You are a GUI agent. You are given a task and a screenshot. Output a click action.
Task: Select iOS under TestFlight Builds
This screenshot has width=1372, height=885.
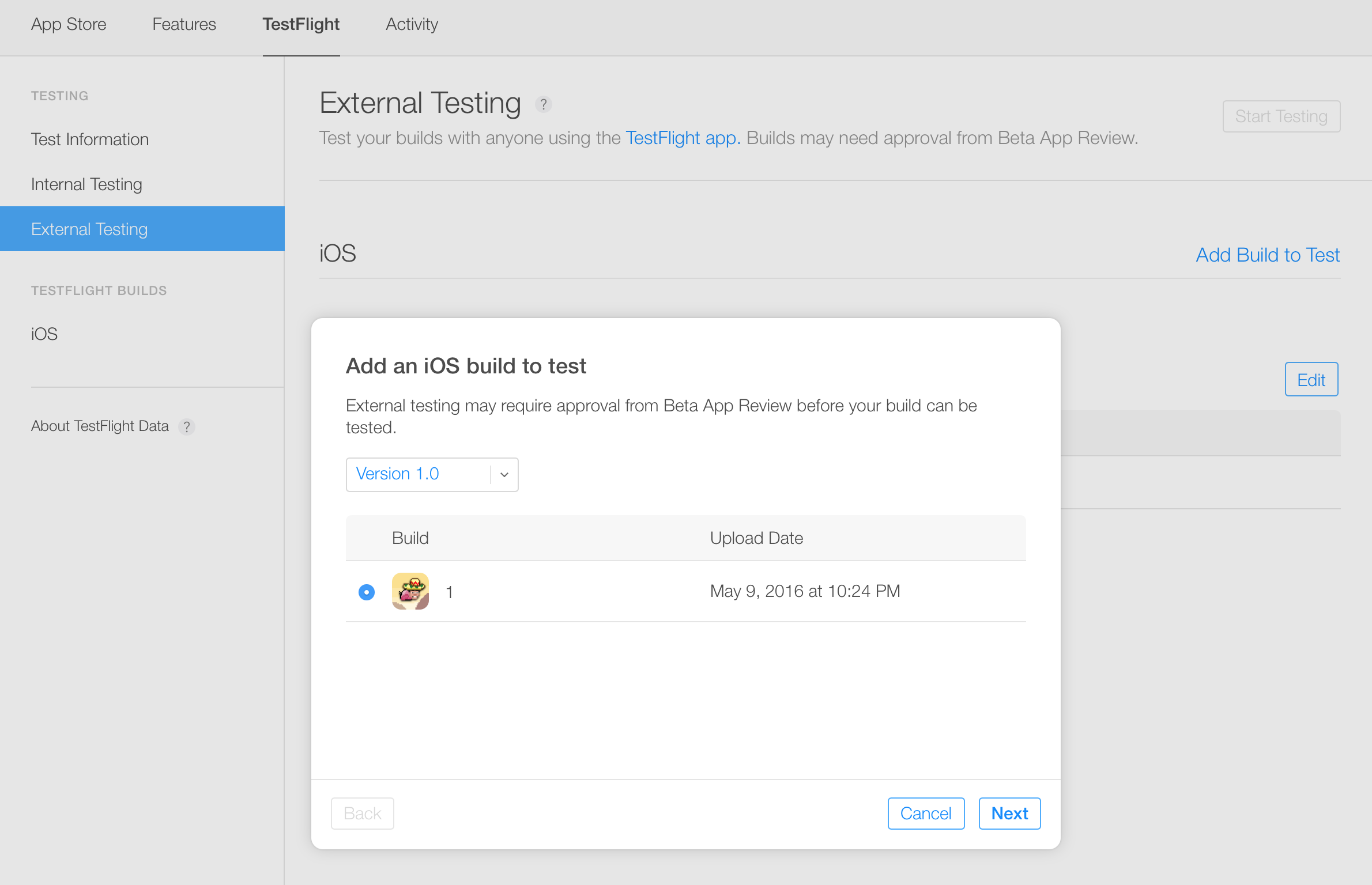[x=44, y=334]
